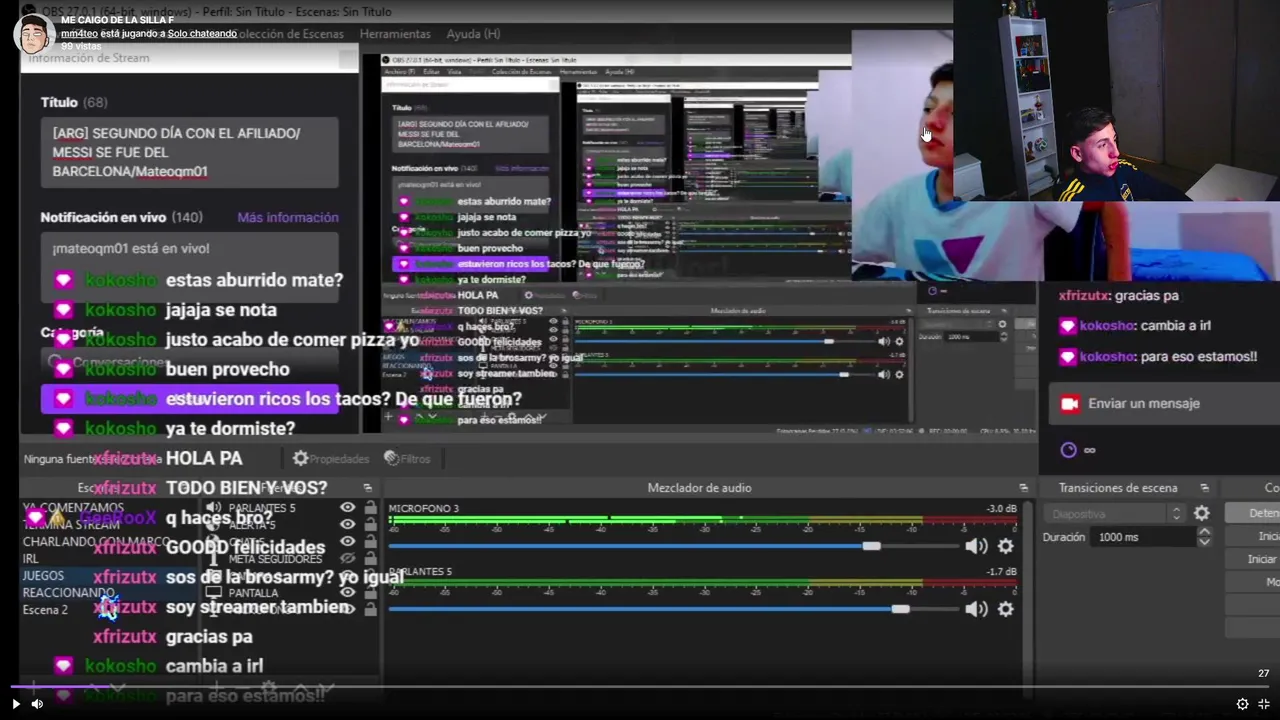Select the CHARLANDO CON MARCO scene
The image size is (1280, 720).
[x=97, y=542]
